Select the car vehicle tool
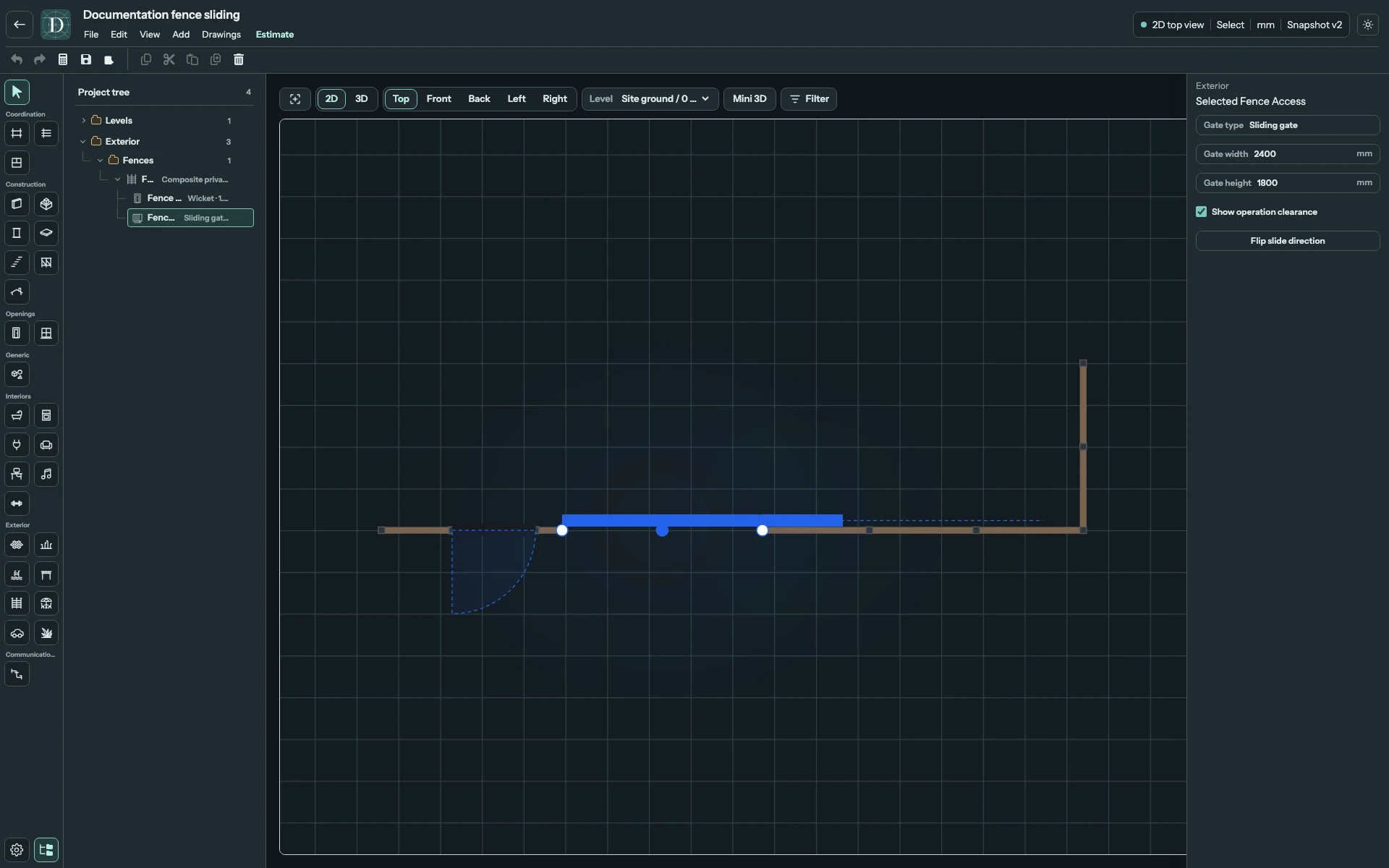The image size is (1389, 868). coord(17,633)
